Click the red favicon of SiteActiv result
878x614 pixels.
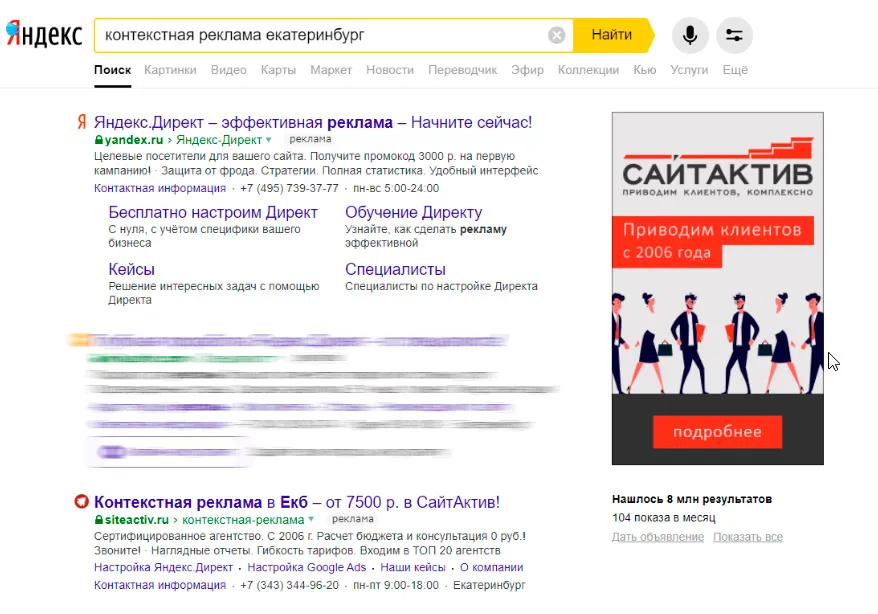click(x=82, y=501)
